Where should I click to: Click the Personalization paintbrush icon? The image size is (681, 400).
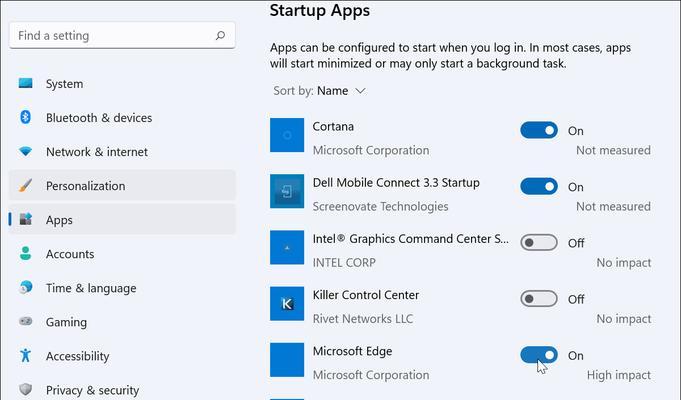click(26, 185)
